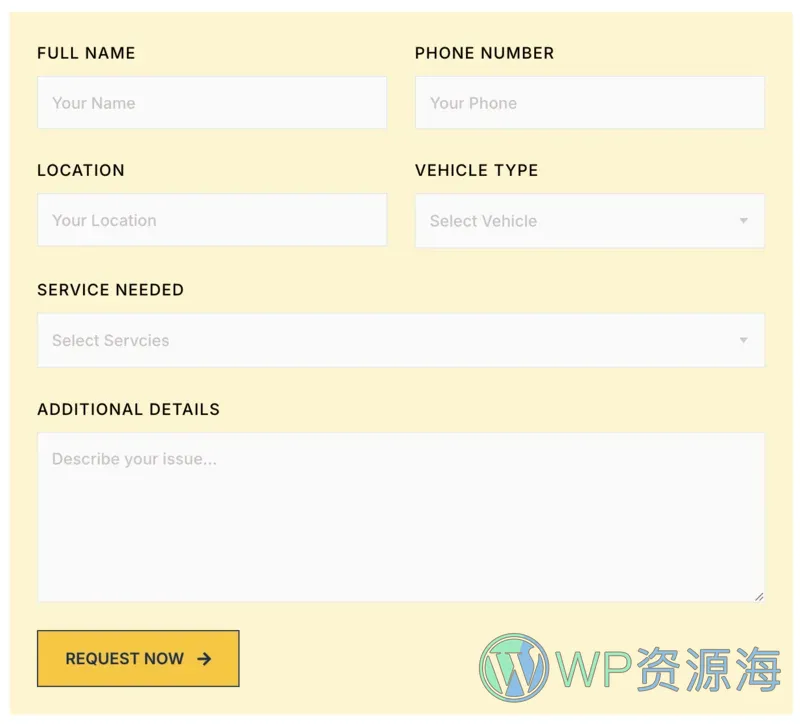Open the Select Vehicle dropdown
Image resolution: width=800 pixels, height=724 pixels.
click(x=590, y=220)
